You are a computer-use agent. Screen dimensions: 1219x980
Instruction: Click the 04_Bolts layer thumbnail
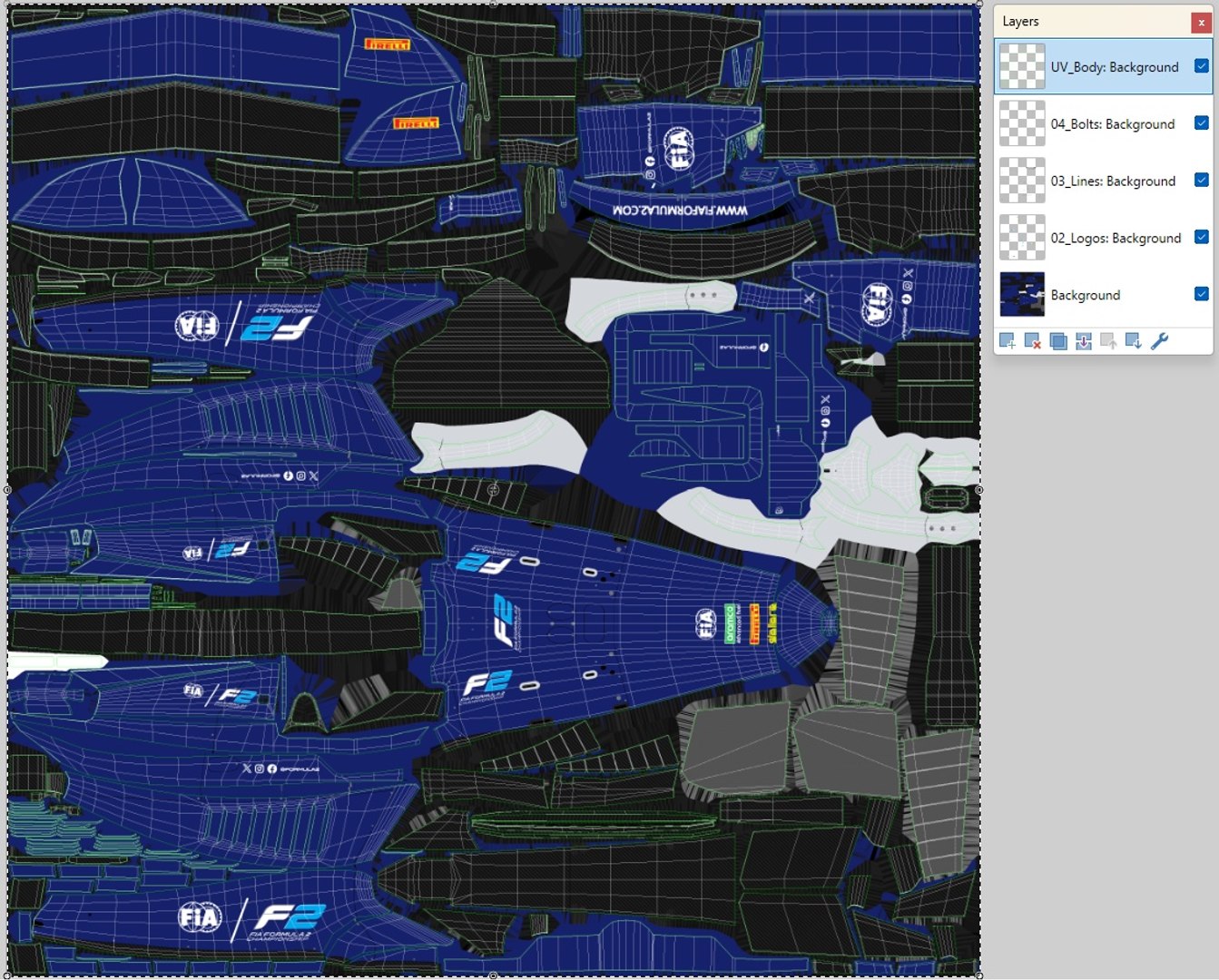[1022, 123]
